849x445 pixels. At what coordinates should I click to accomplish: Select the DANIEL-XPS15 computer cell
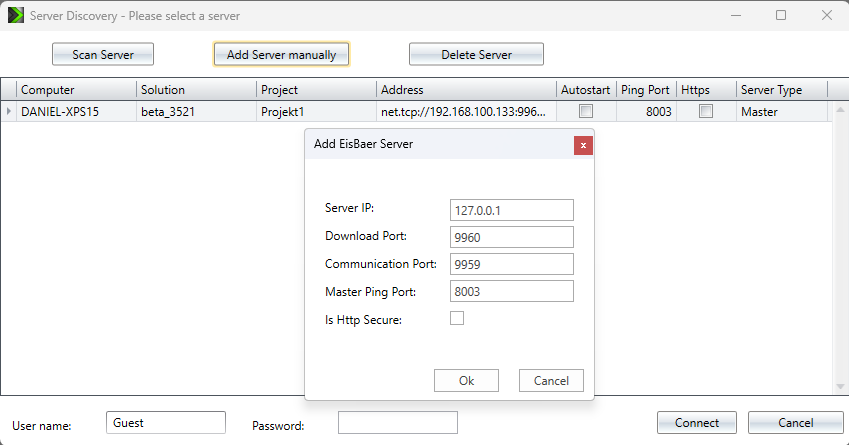[76, 112]
